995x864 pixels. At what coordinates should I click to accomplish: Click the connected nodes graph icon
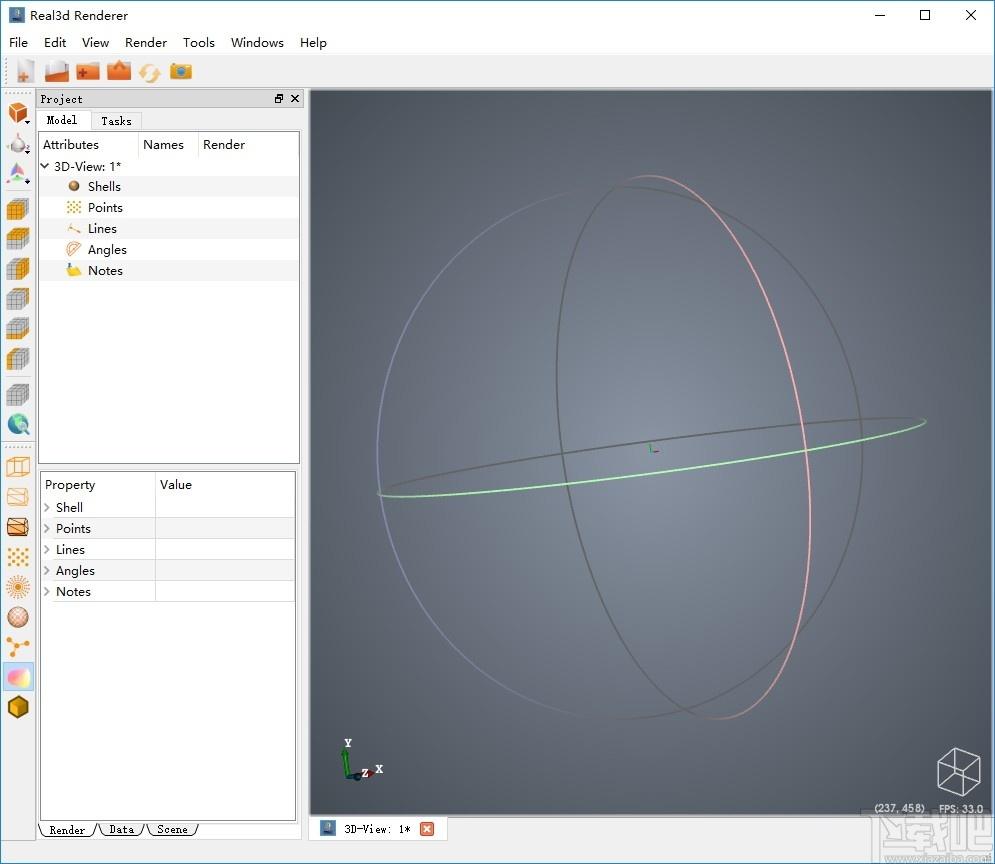point(18,647)
